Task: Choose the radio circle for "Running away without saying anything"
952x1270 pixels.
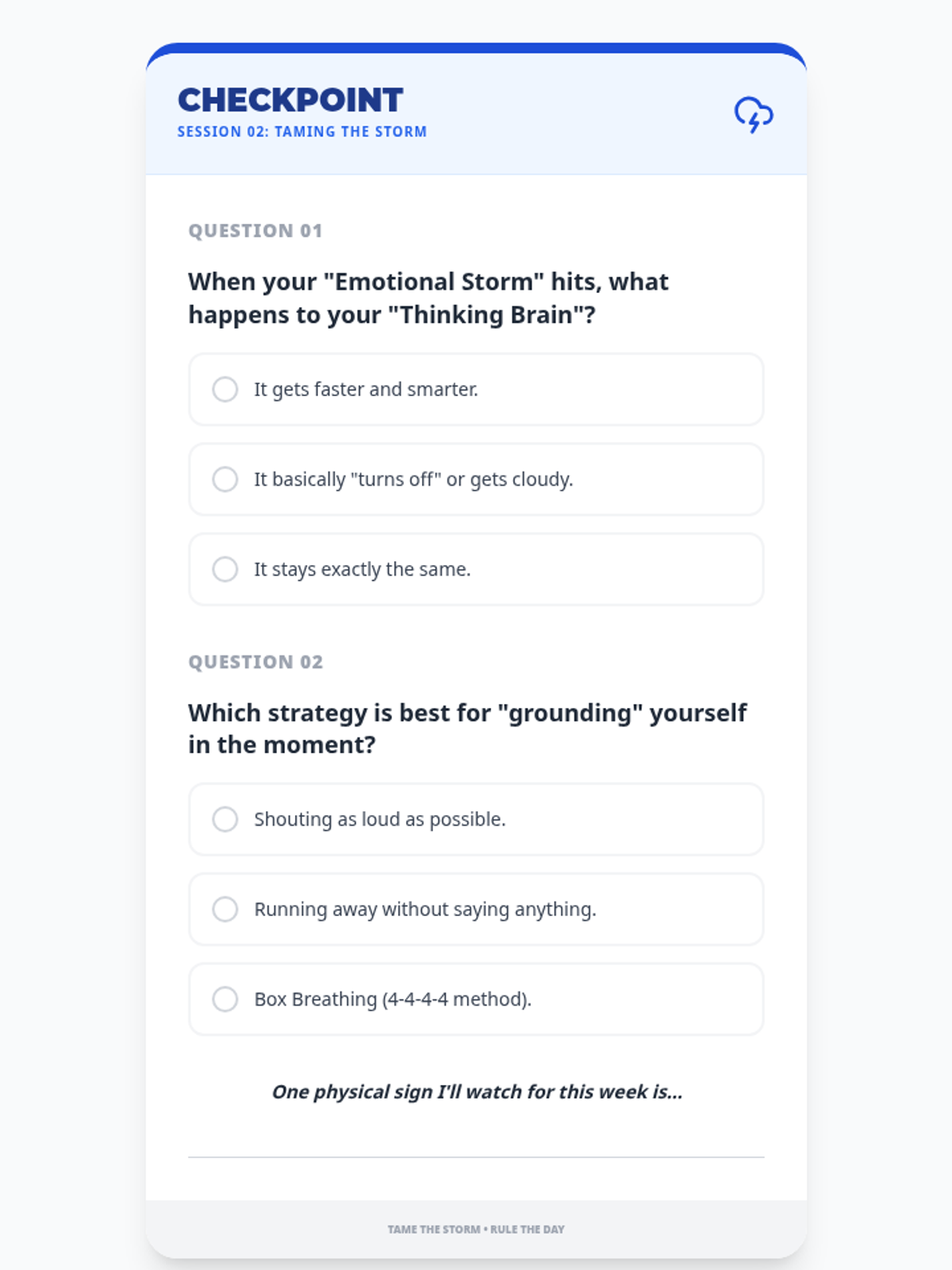Action: click(225, 909)
